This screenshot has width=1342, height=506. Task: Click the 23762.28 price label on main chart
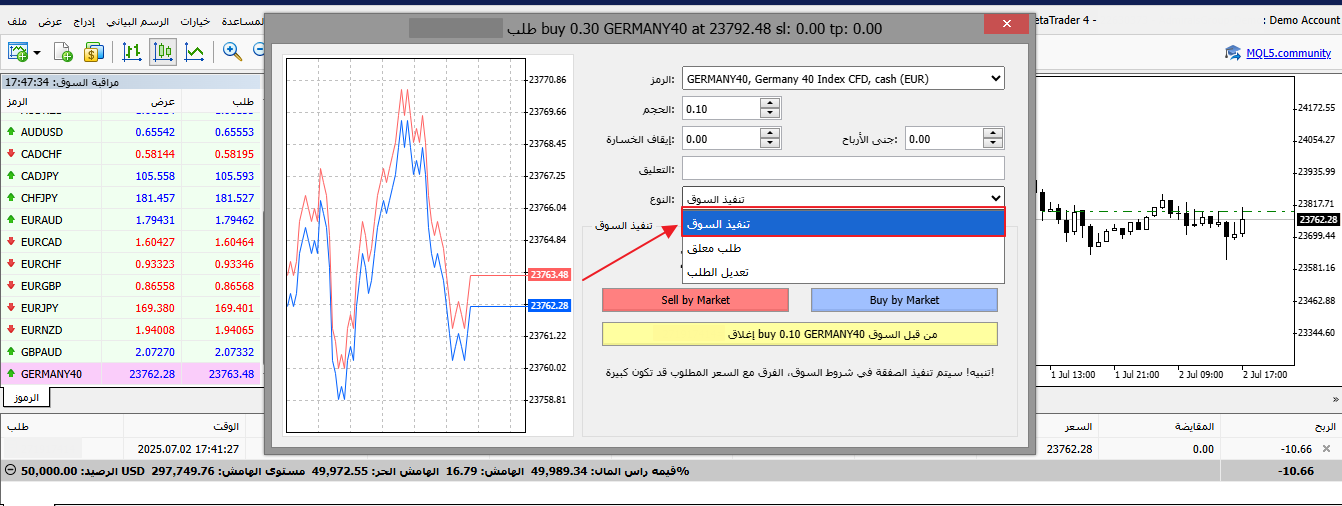tap(1317, 220)
